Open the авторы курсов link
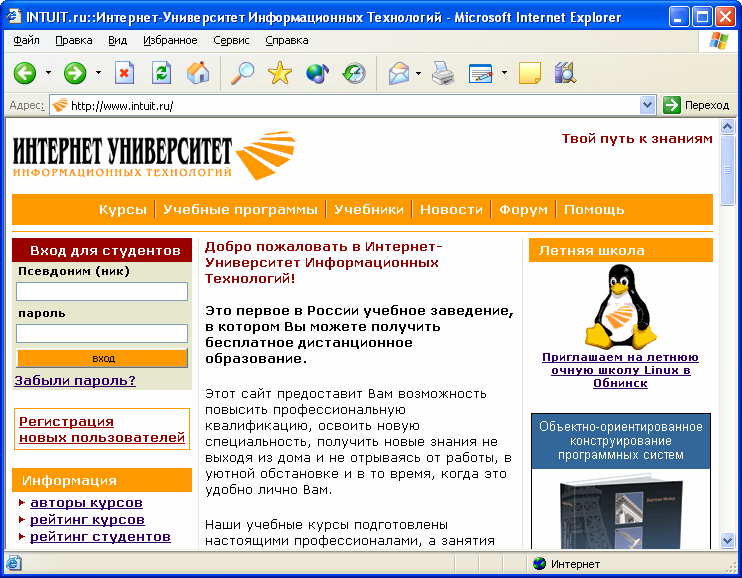The image size is (742, 578). 86,503
